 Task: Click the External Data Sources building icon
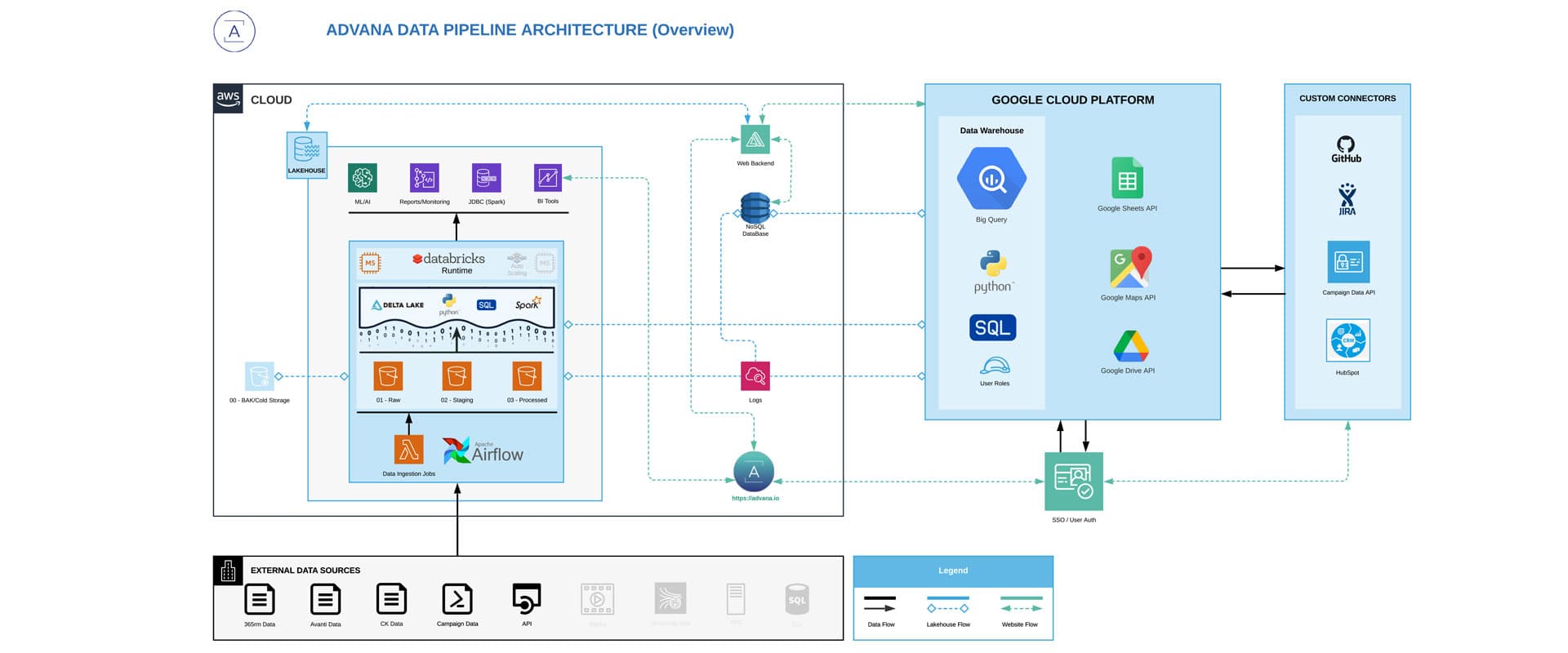pyautogui.click(x=228, y=571)
